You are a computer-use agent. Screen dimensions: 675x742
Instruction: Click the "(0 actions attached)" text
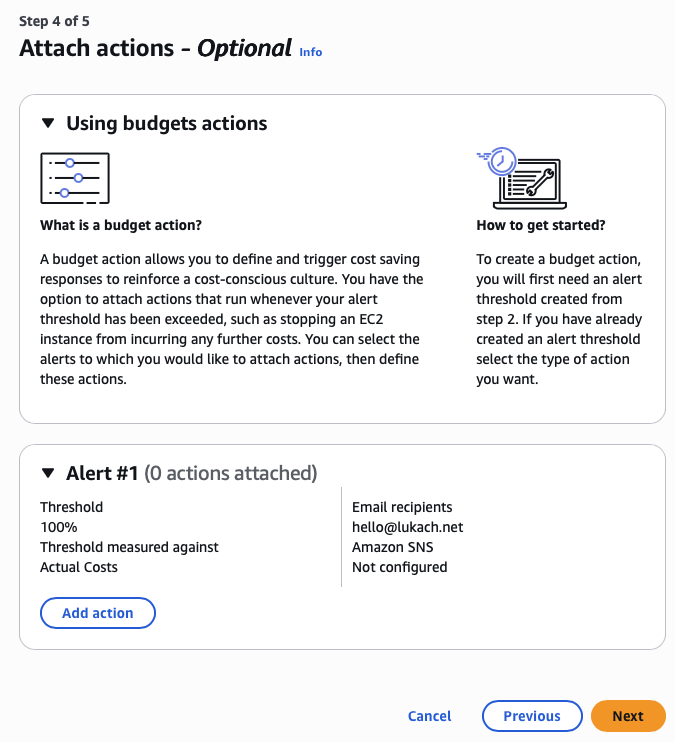230,473
